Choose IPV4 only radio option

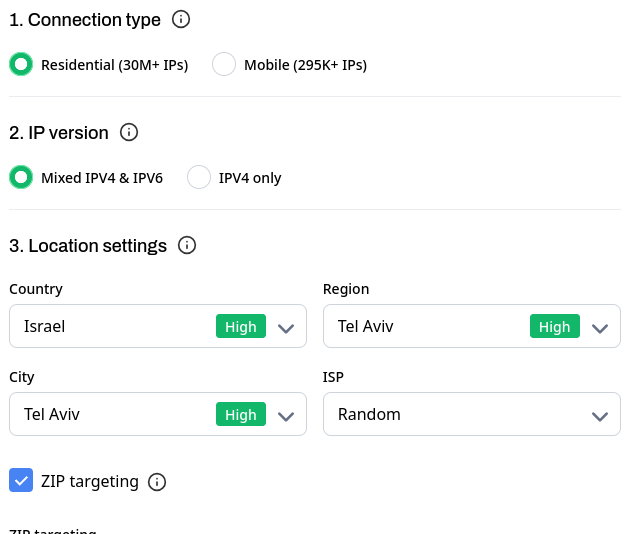coord(200,178)
